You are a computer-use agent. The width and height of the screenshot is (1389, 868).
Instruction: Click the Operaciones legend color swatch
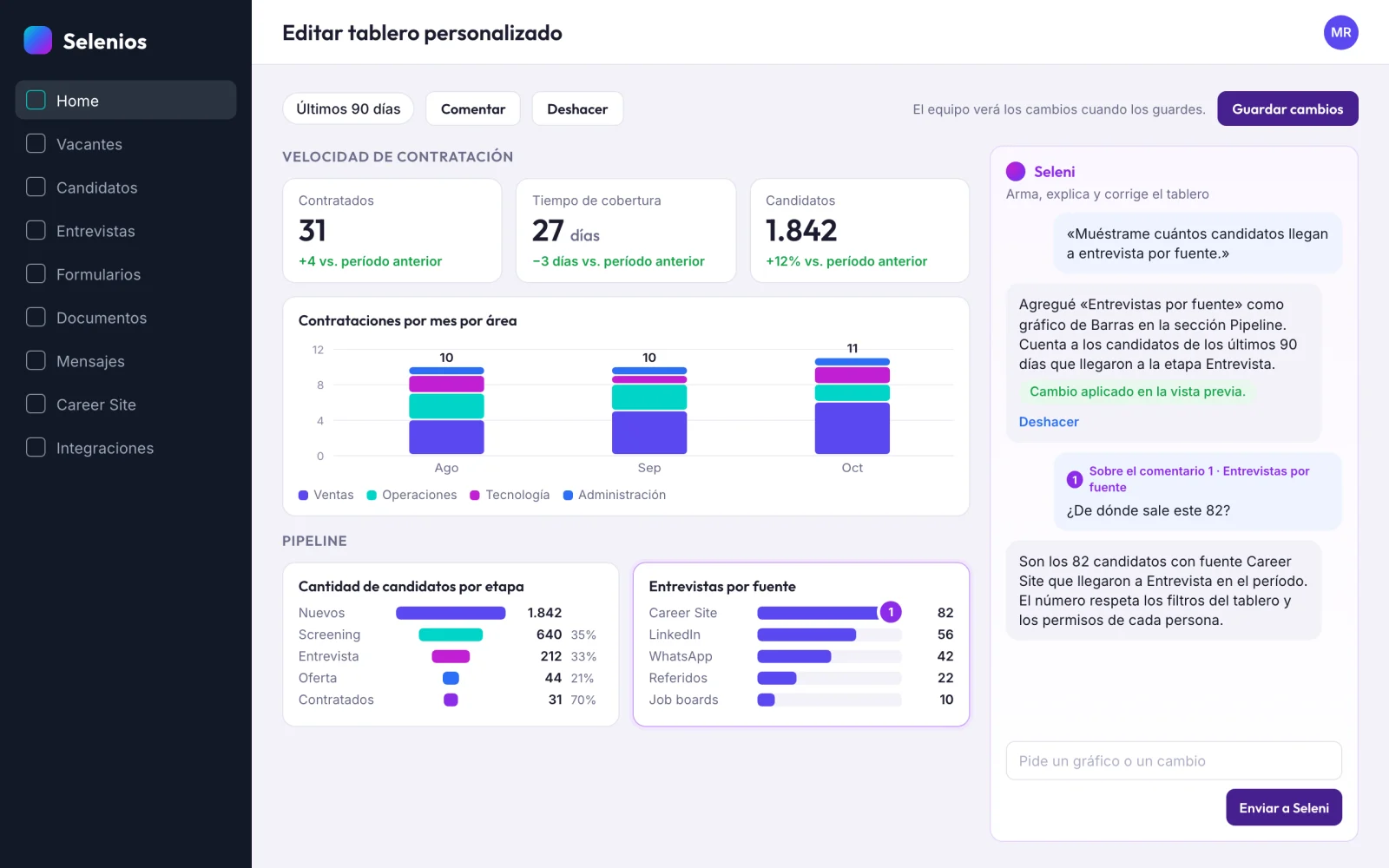pyautogui.click(x=372, y=495)
